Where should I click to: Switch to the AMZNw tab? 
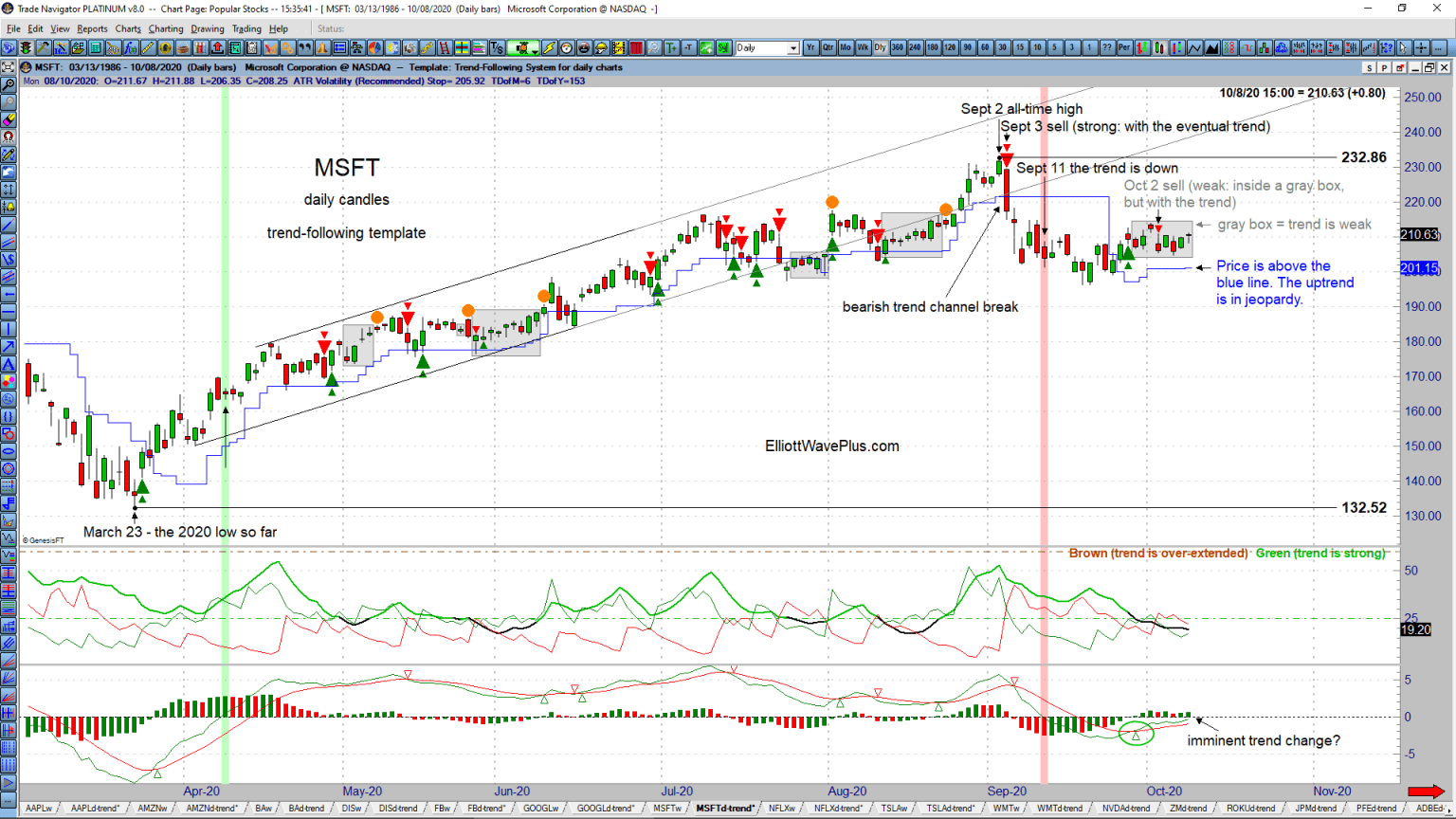152,809
